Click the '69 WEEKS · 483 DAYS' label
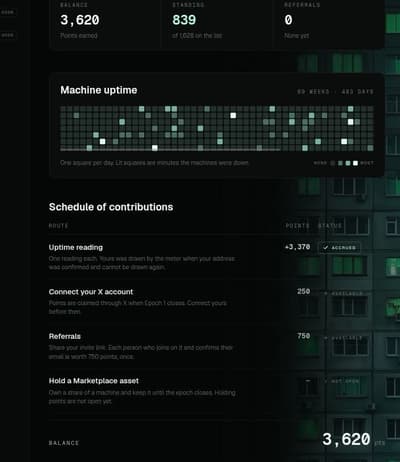The image size is (400, 462). coord(335,92)
